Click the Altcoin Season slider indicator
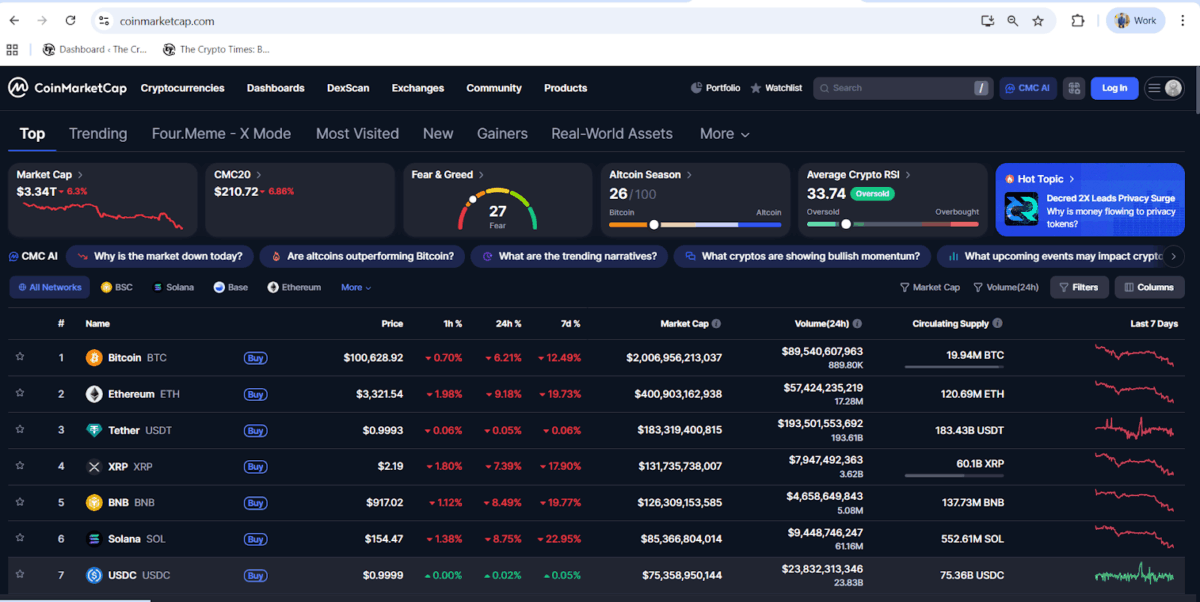 point(655,225)
